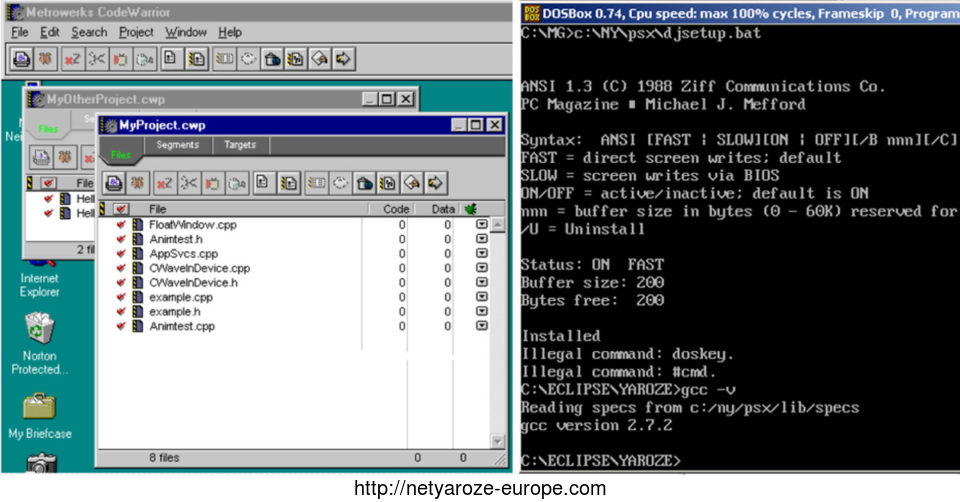Select the My Briefcase desktop icon
Screen dimensions: 960x502
pos(39,417)
